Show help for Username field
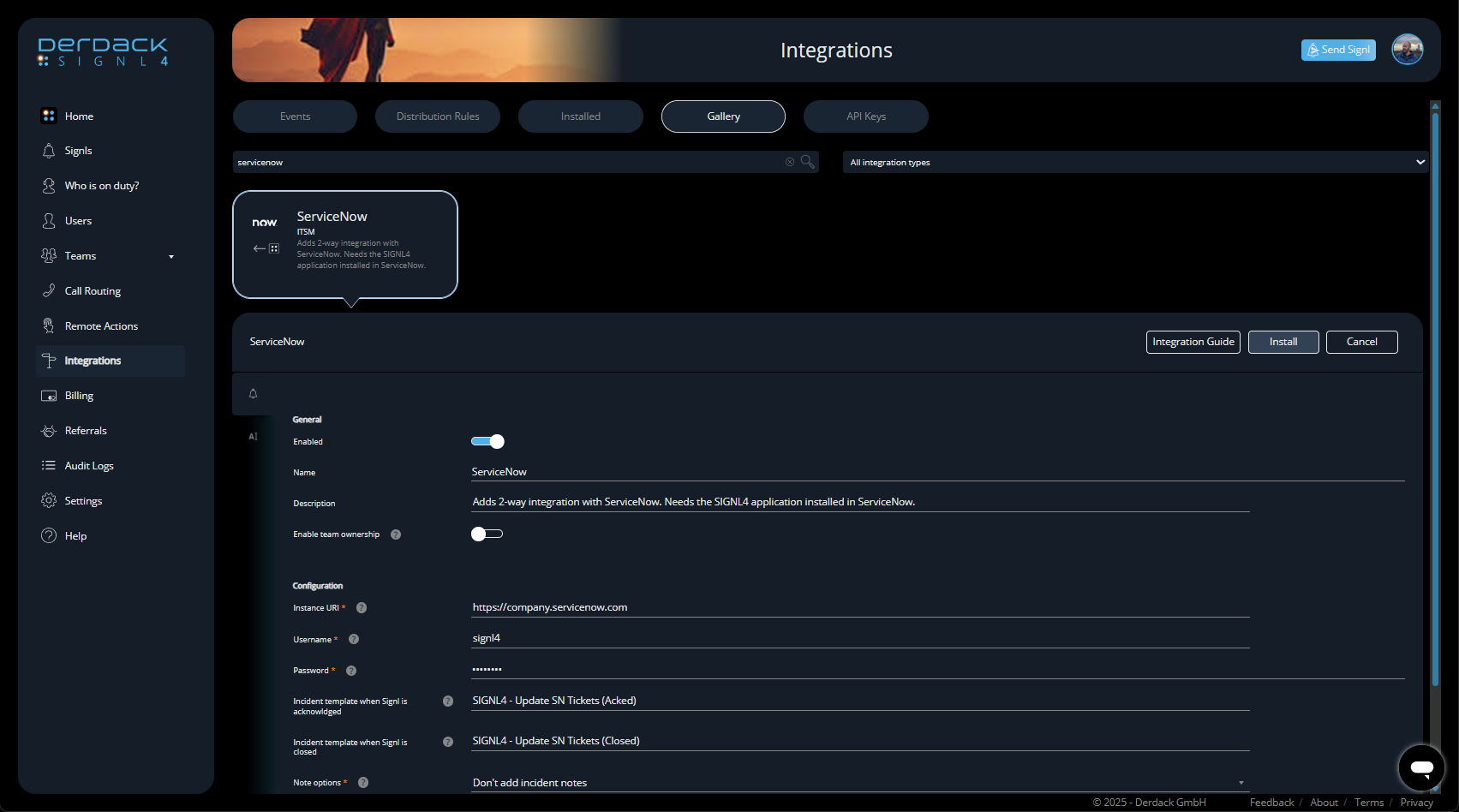The height and width of the screenshot is (812, 1459). tap(354, 640)
